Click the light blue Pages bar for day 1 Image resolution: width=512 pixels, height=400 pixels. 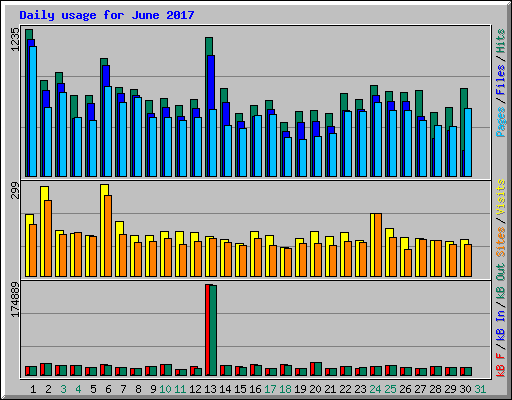tap(33, 111)
